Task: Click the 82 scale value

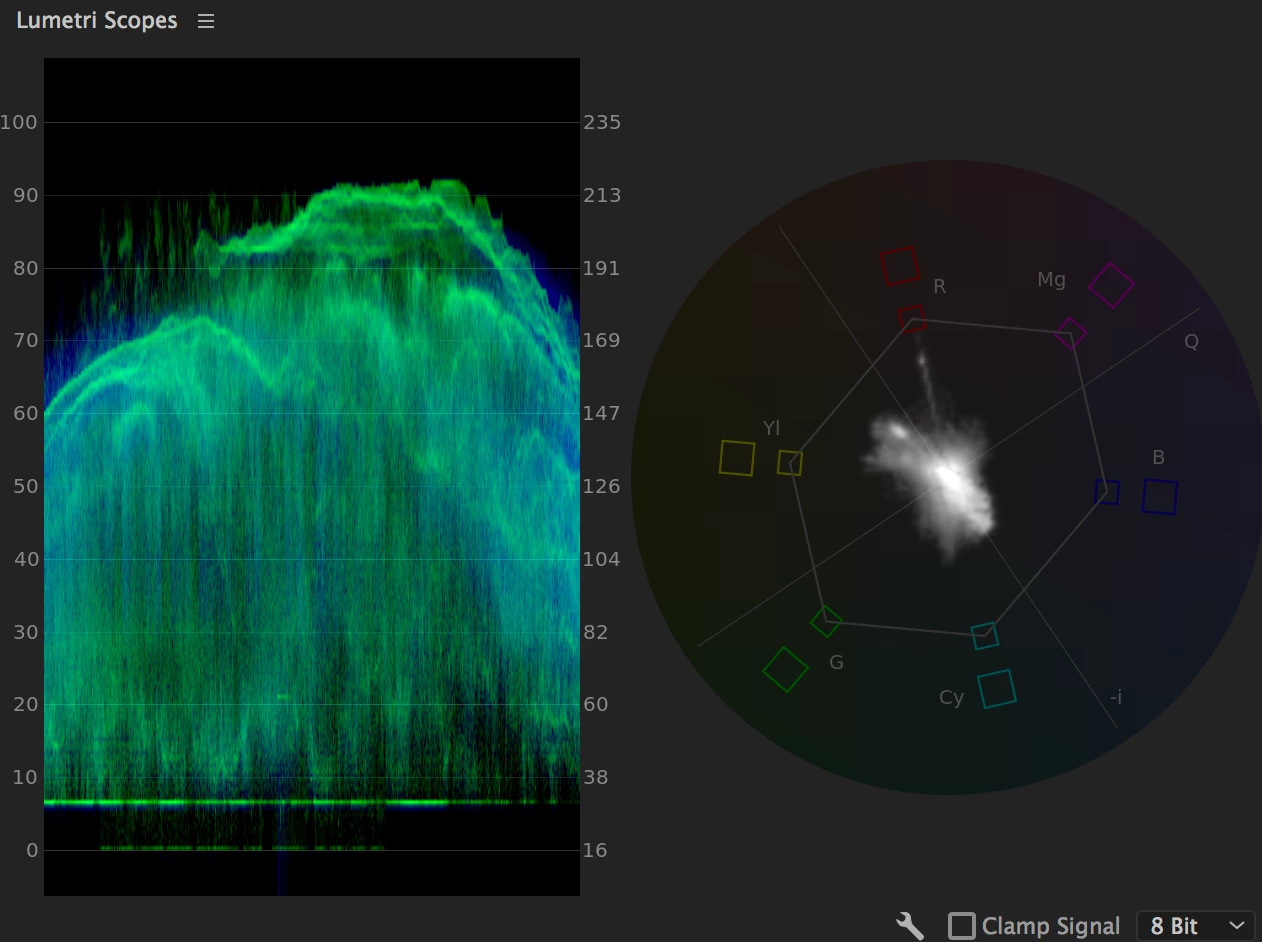Action: [596, 632]
